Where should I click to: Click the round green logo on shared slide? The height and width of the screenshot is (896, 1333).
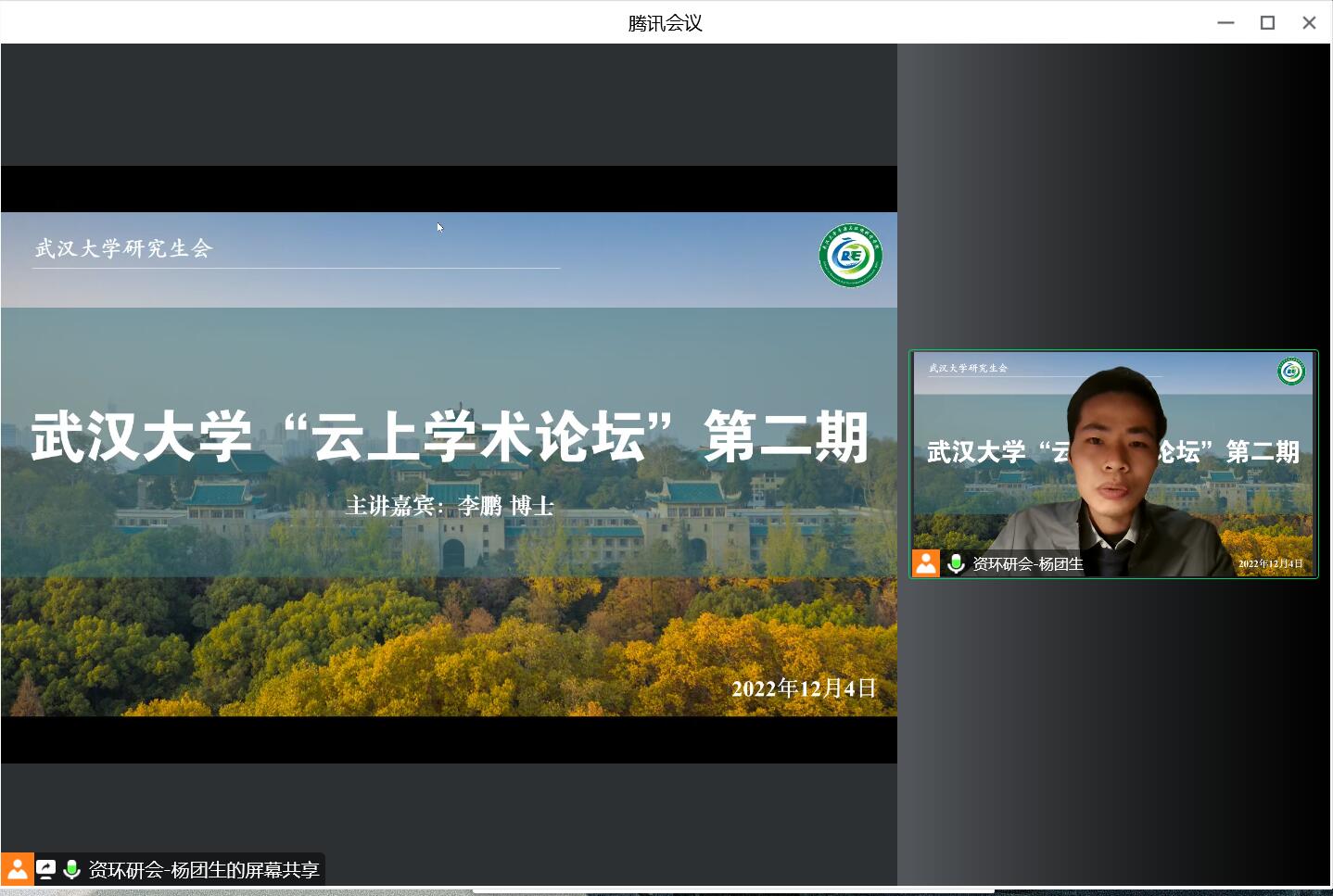click(x=850, y=256)
